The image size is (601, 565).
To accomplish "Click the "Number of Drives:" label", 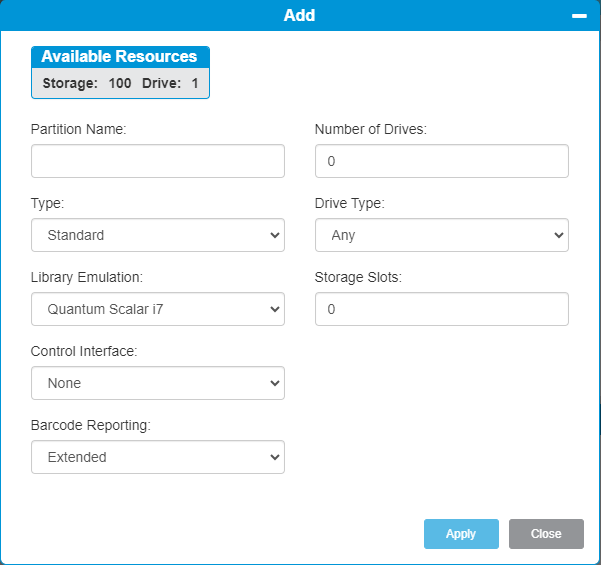I will point(370,129).
